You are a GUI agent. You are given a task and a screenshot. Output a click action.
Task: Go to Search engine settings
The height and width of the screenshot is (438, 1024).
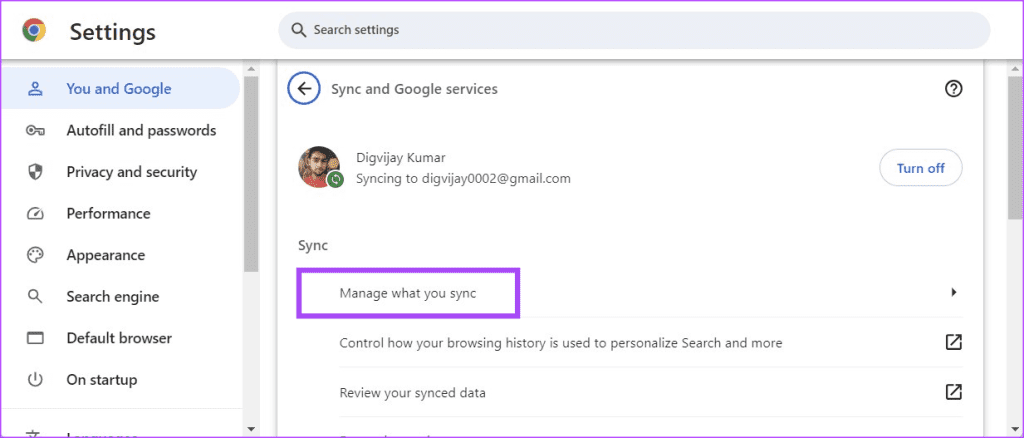[112, 297]
